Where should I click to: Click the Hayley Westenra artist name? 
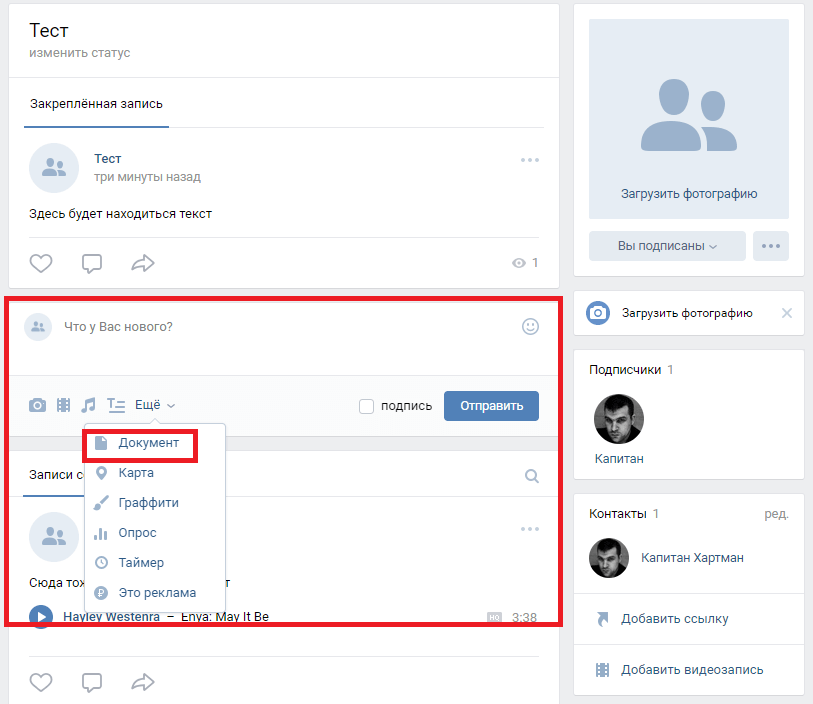tap(111, 616)
